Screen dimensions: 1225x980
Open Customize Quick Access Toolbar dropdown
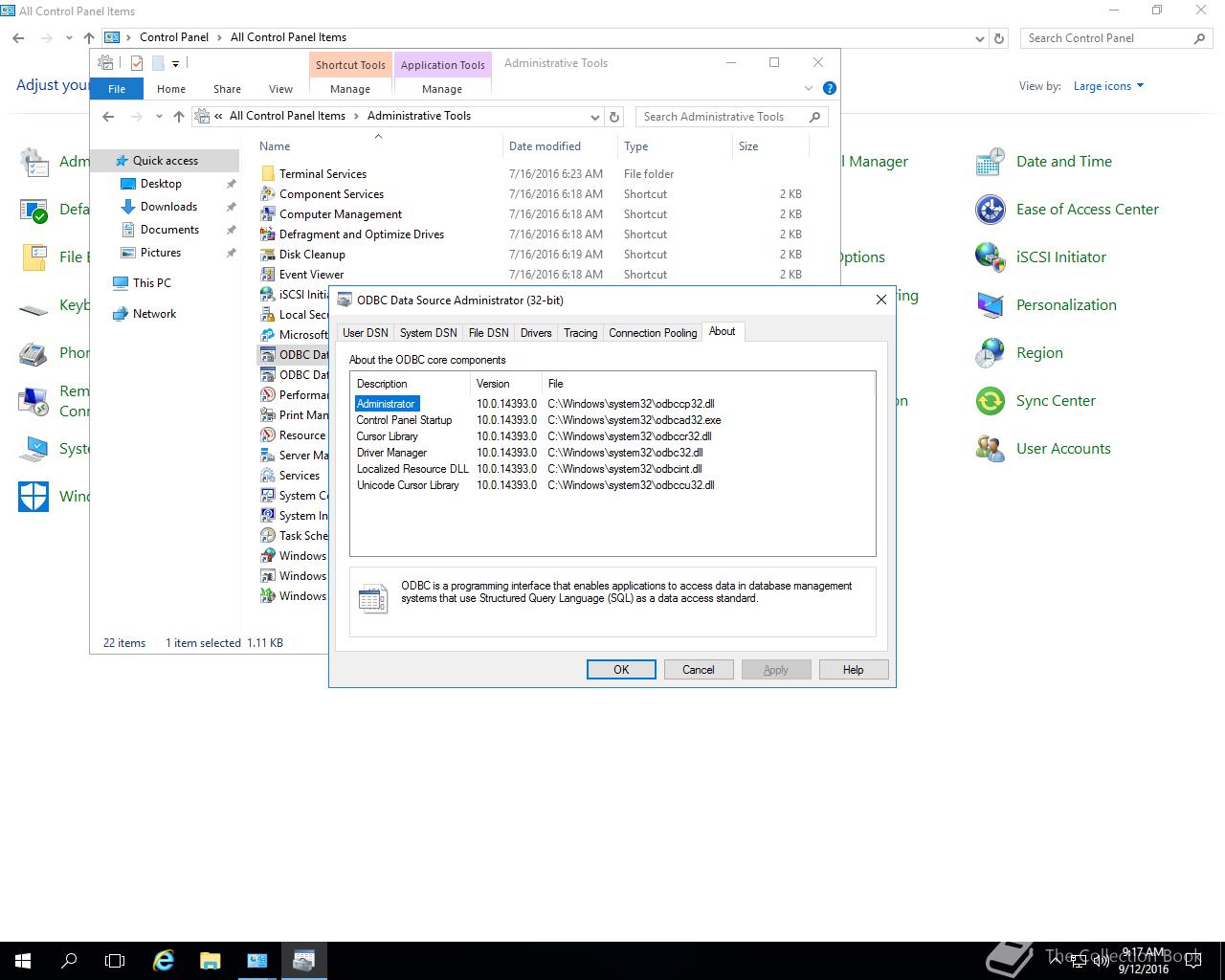coord(176,63)
